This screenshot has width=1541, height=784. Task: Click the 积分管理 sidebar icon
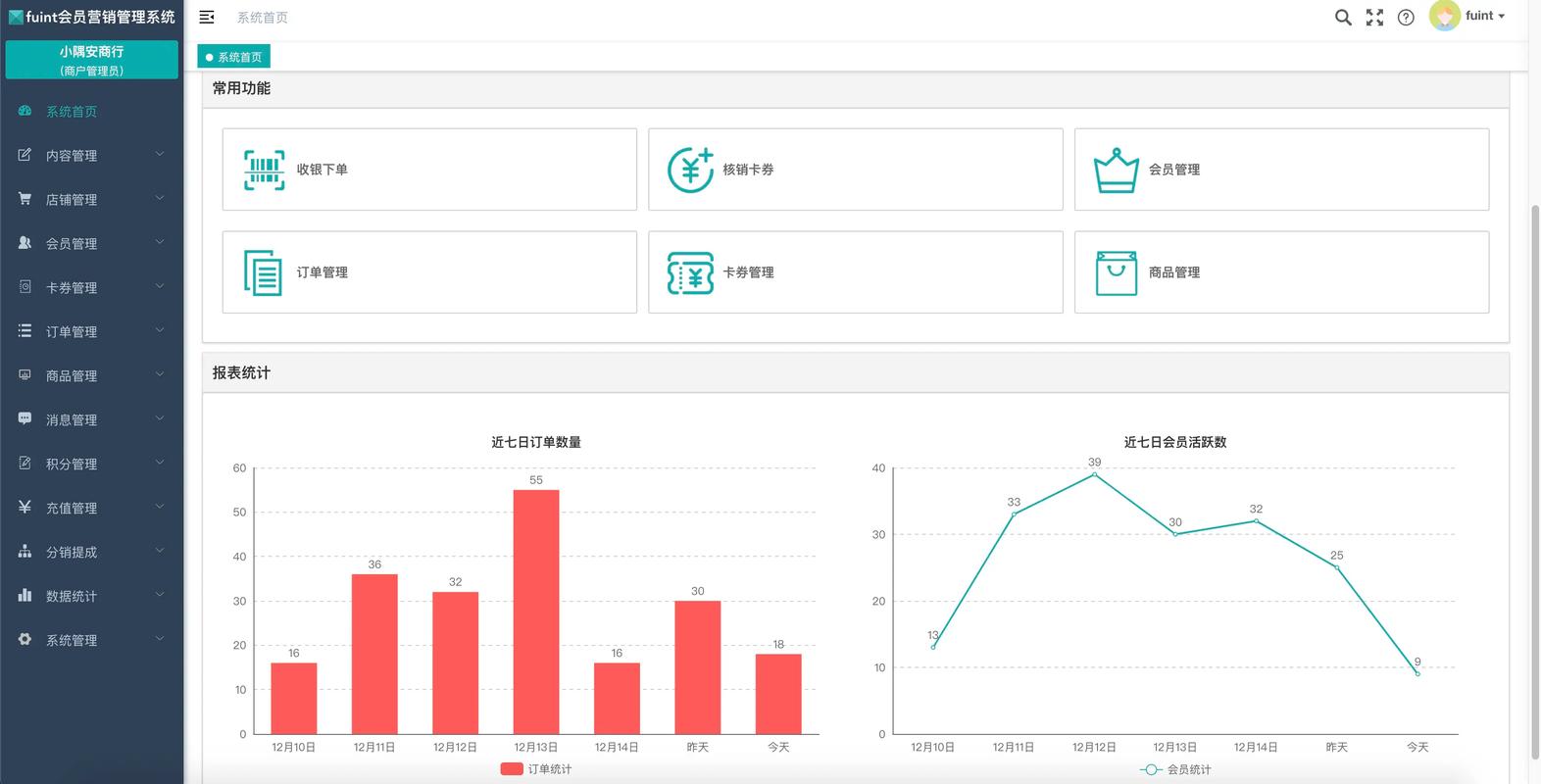[25, 464]
